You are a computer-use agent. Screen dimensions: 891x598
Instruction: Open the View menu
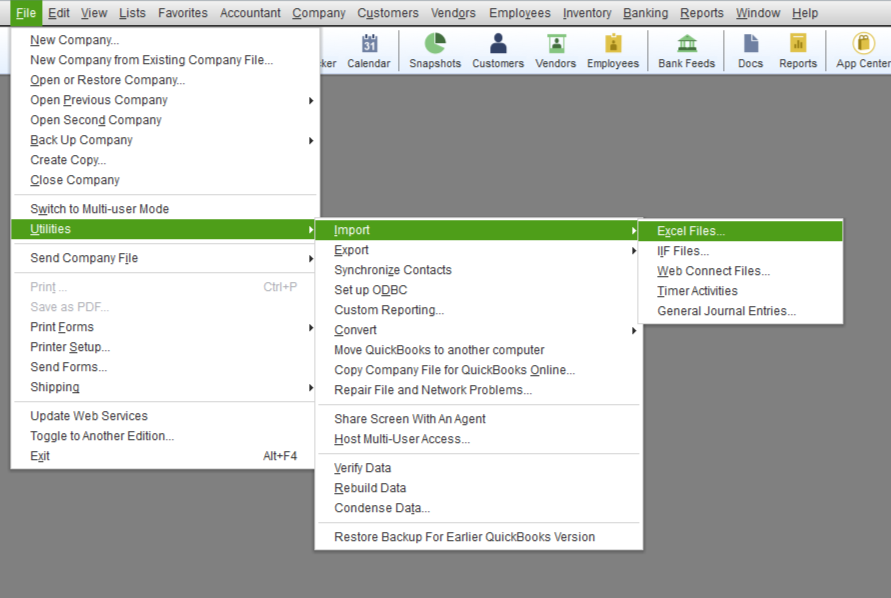pyautogui.click(x=94, y=13)
